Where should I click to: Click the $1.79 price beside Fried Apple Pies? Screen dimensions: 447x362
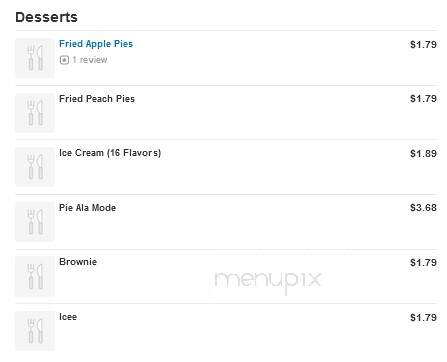point(423,44)
